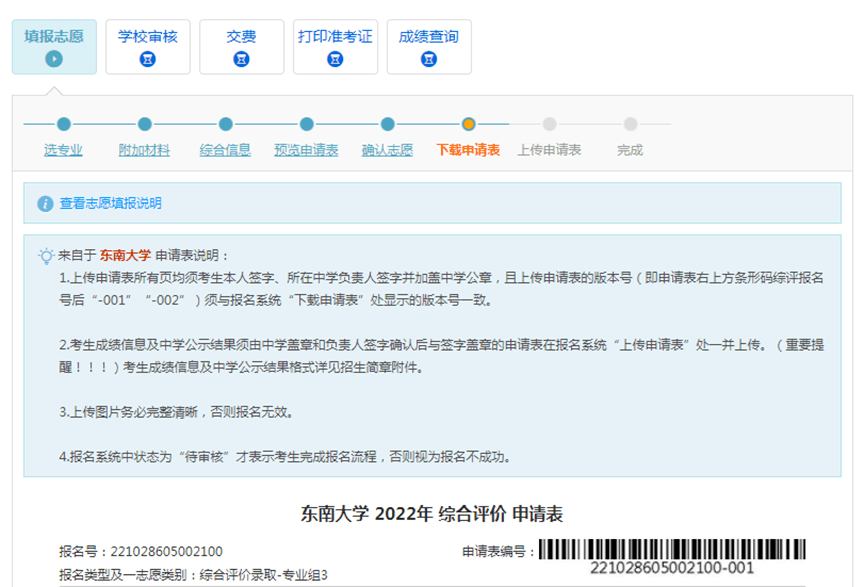The image size is (864, 587).
Task: Click the barcode number 221028605002100-001
Action: coord(672,568)
